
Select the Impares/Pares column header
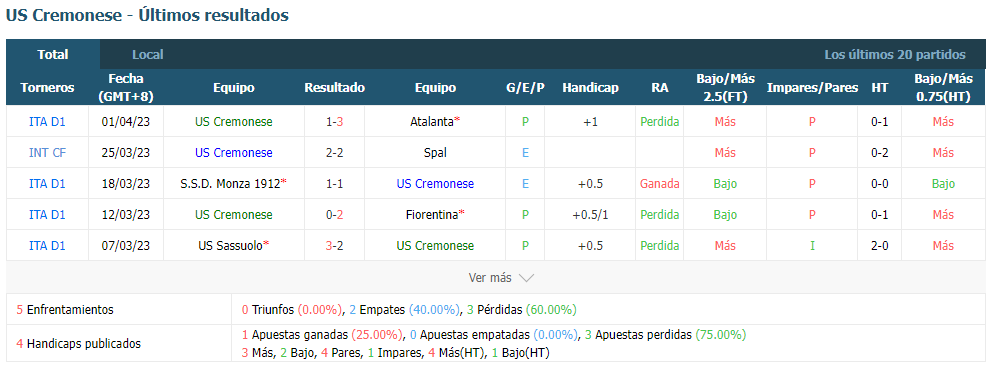coord(813,87)
